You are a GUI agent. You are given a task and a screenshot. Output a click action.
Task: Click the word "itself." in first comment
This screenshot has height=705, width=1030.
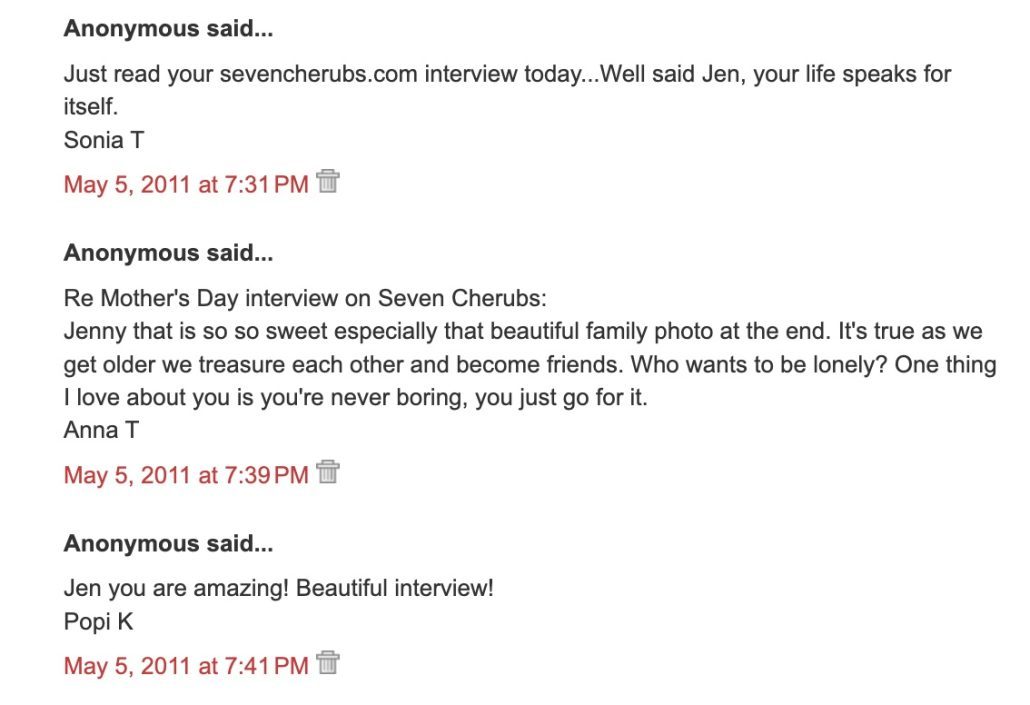pyautogui.click(x=91, y=107)
